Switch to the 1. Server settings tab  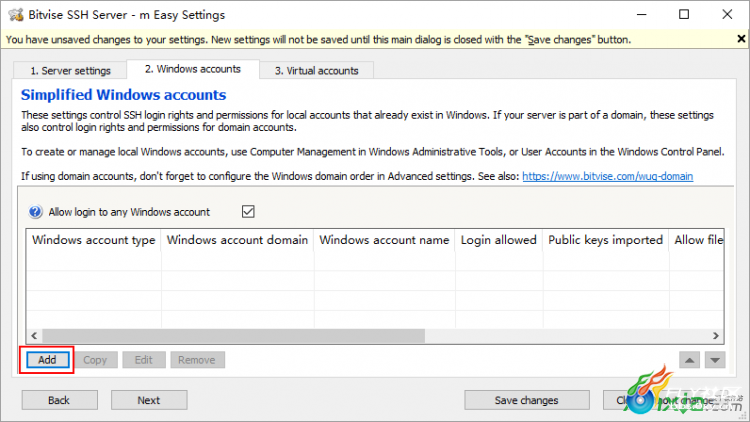[x=70, y=71]
